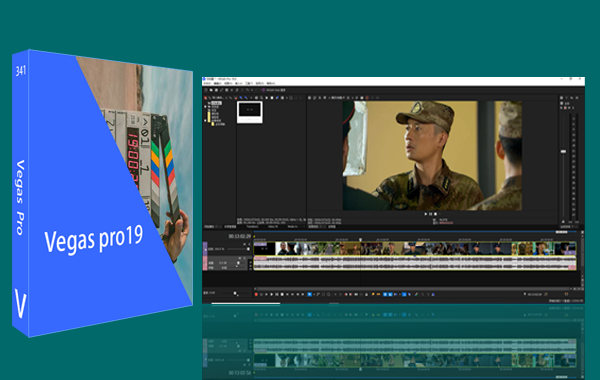600x380 pixels.
Task: Click stop icon in Project Media toolbar
Action: click(272, 98)
